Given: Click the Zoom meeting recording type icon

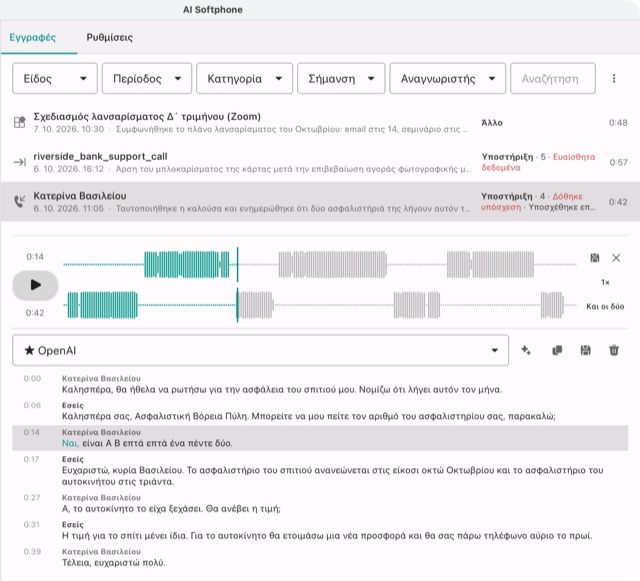Looking at the screenshot, I should point(20,122).
